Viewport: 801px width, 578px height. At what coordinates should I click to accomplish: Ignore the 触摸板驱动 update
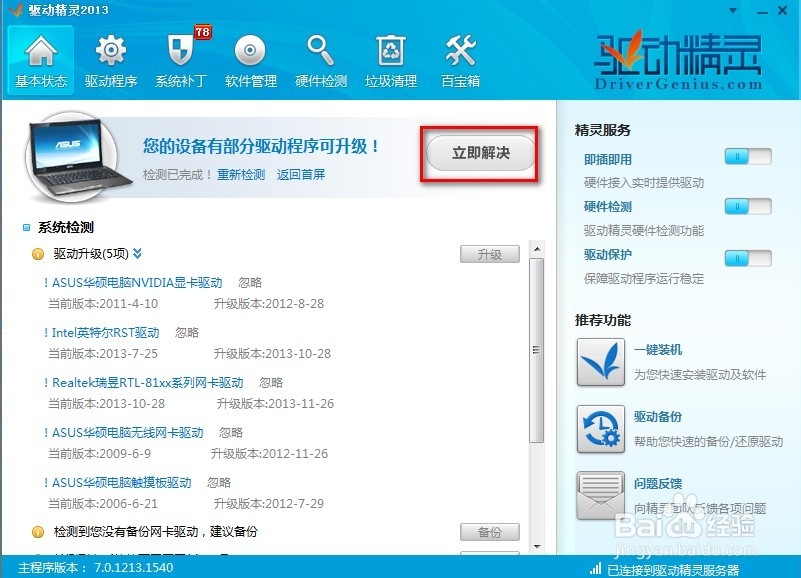point(219,483)
